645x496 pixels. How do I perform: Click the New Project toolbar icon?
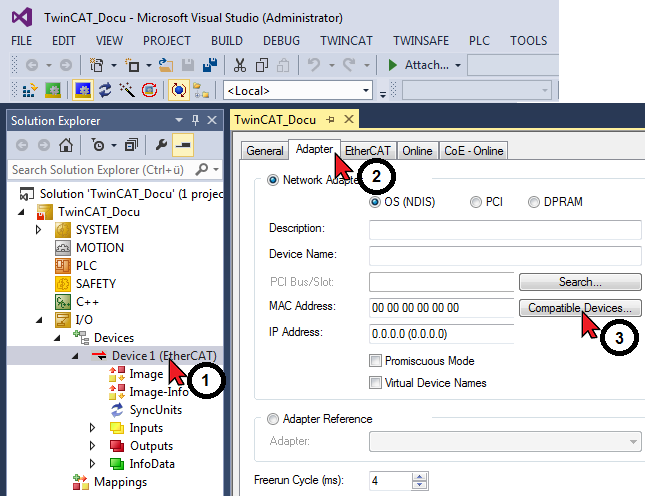click(97, 65)
